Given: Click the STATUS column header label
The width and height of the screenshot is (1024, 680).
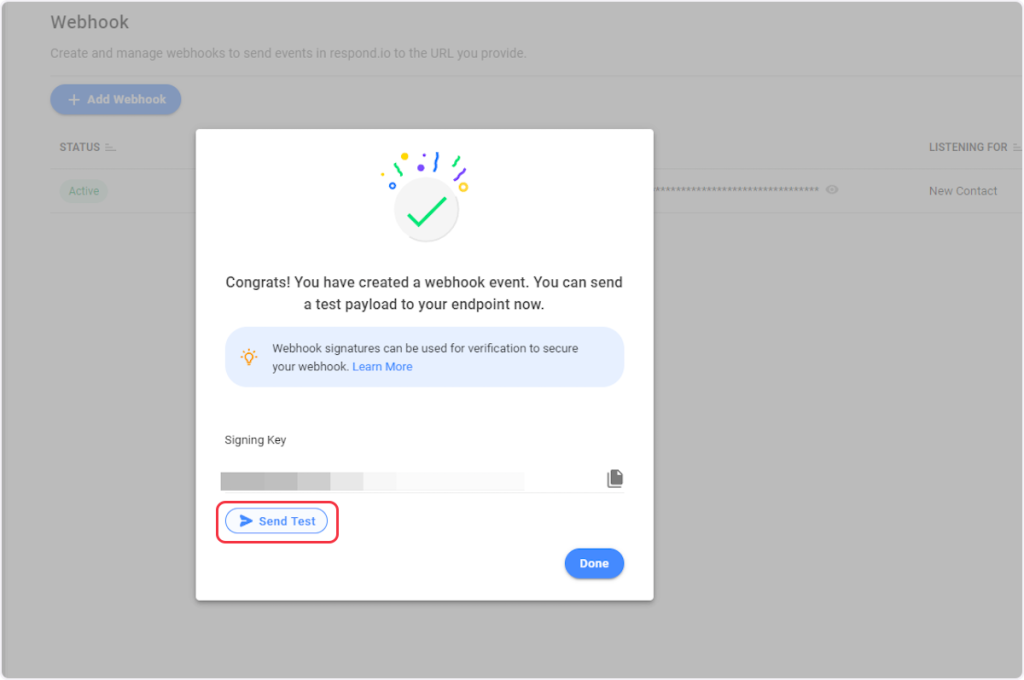Looking at the screenshot, I should tap(80, 148).
